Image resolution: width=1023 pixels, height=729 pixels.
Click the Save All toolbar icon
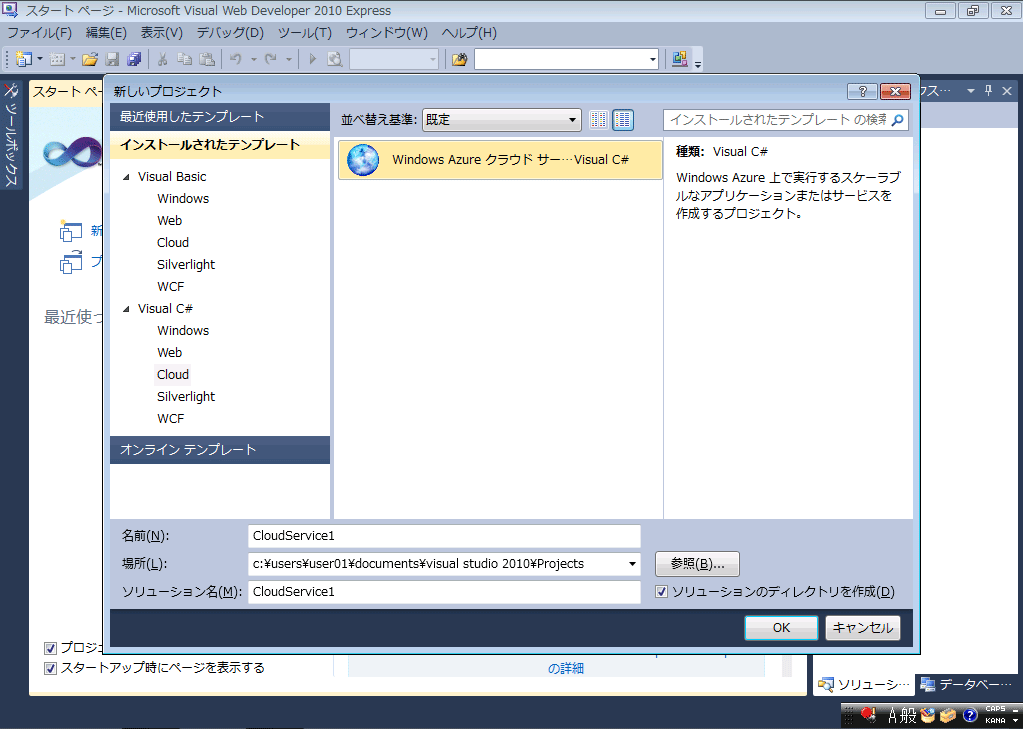pyautogui.click(x=134, y=59)
